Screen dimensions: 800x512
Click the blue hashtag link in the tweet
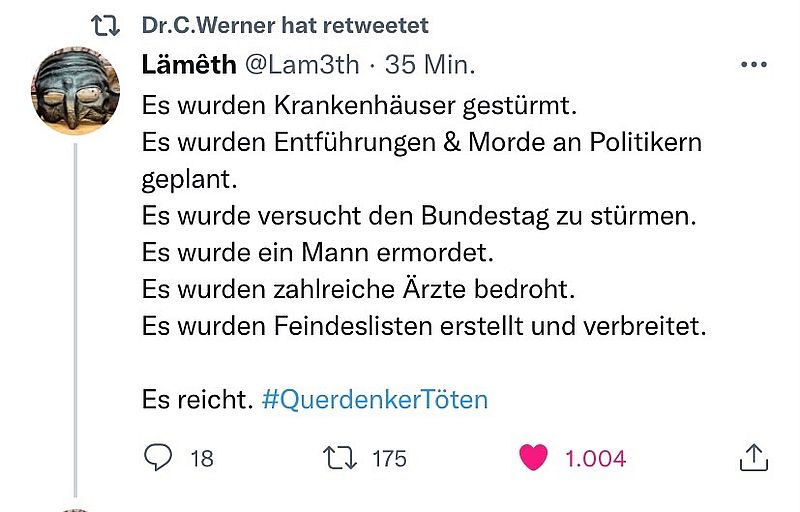[x=374, y=400]
